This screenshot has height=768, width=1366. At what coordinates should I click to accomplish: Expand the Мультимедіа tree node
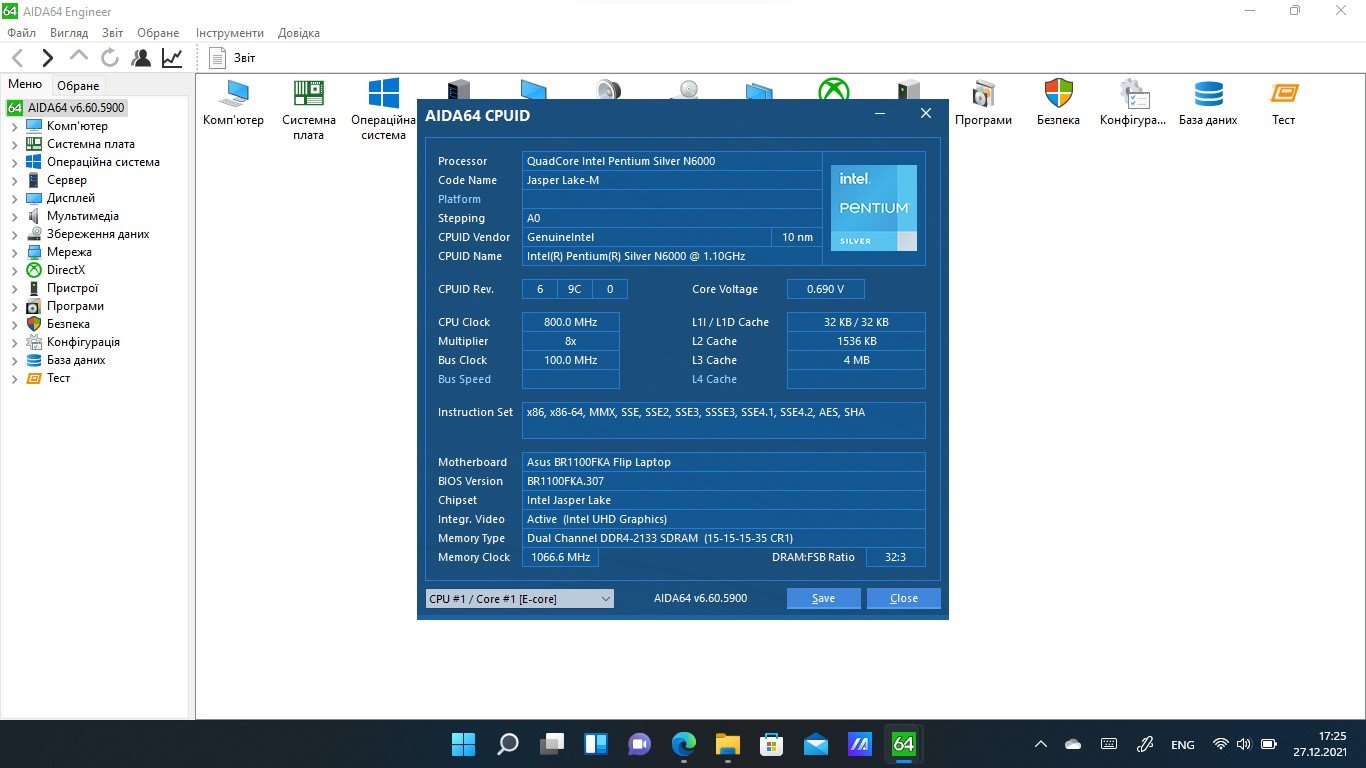tap(14, 216)
